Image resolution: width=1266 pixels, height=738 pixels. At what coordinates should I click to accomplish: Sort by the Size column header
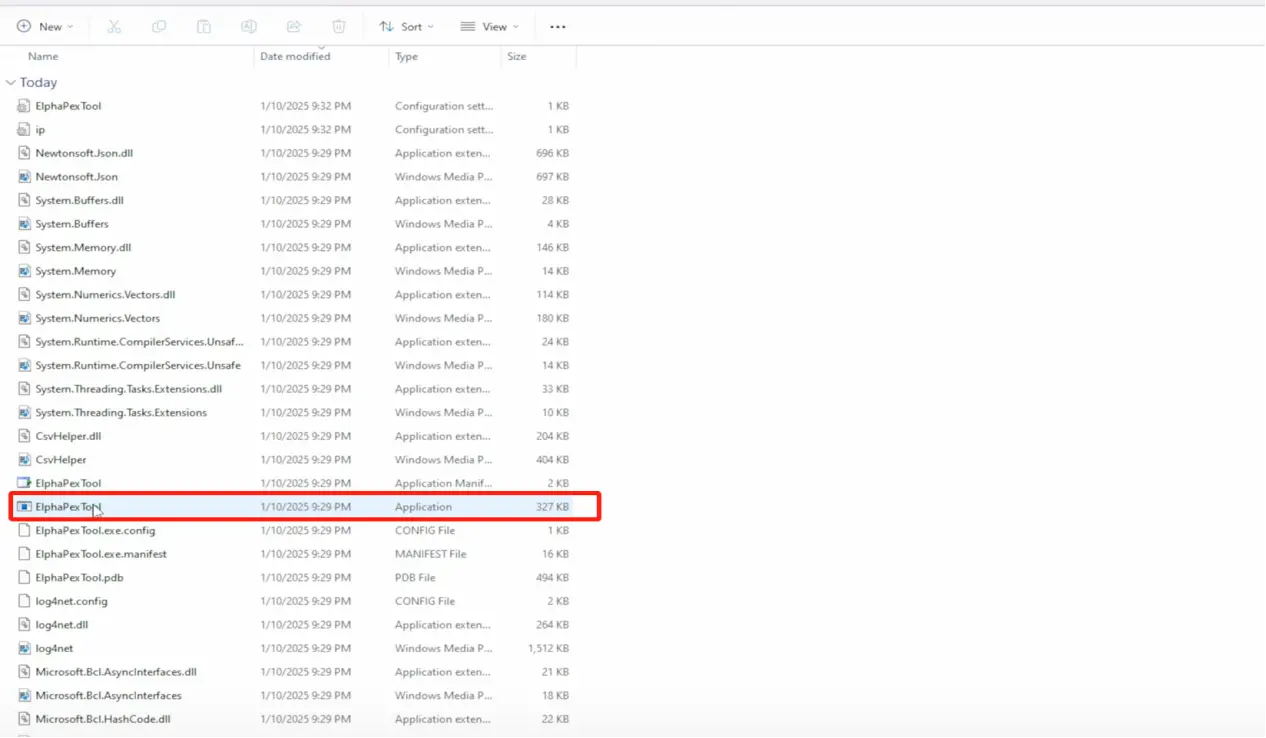(x=516, y=57)
